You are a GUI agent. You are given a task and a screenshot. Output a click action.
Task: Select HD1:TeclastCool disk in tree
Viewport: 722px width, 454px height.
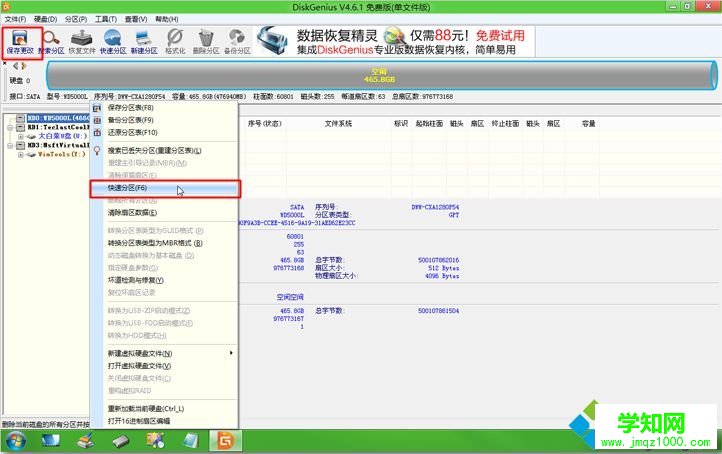[58, 128]
